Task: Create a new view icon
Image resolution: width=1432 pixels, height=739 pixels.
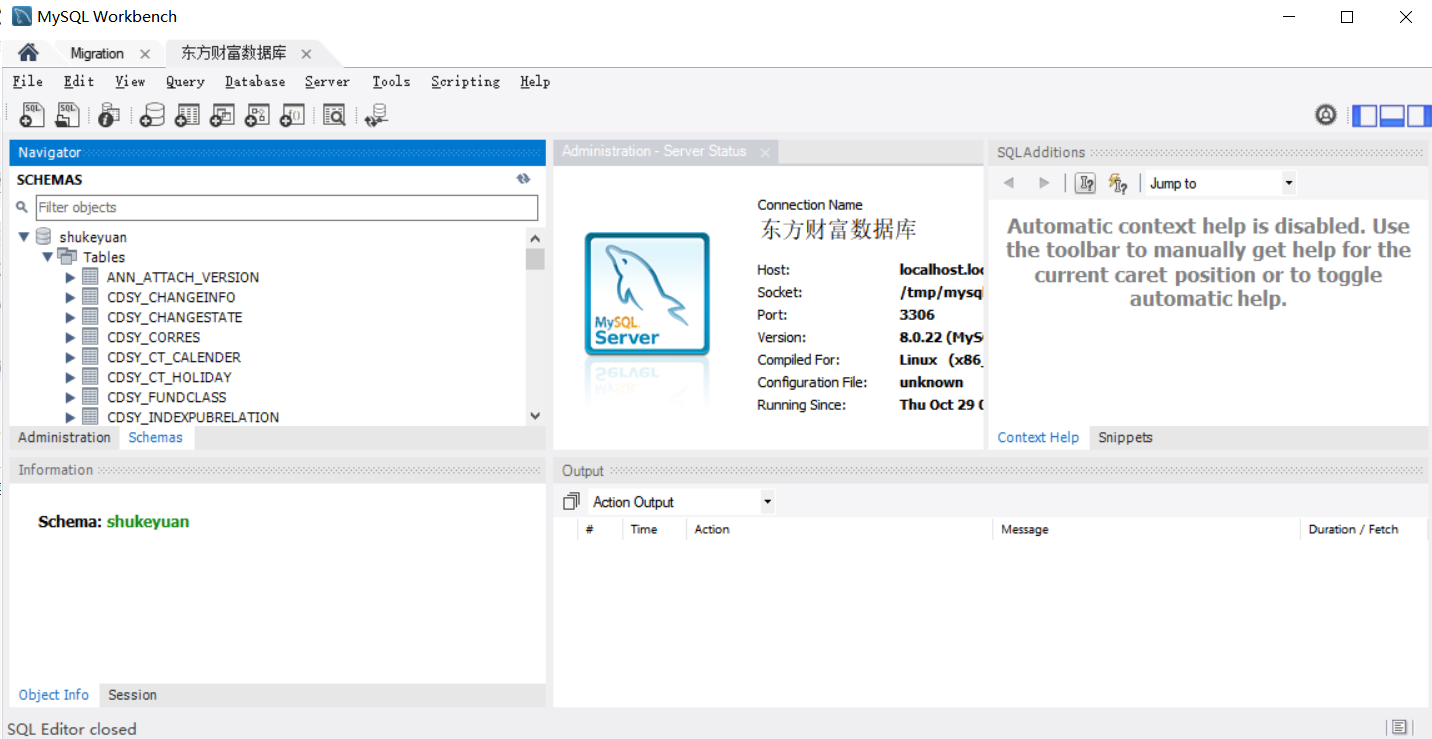Action: point(222,115)
